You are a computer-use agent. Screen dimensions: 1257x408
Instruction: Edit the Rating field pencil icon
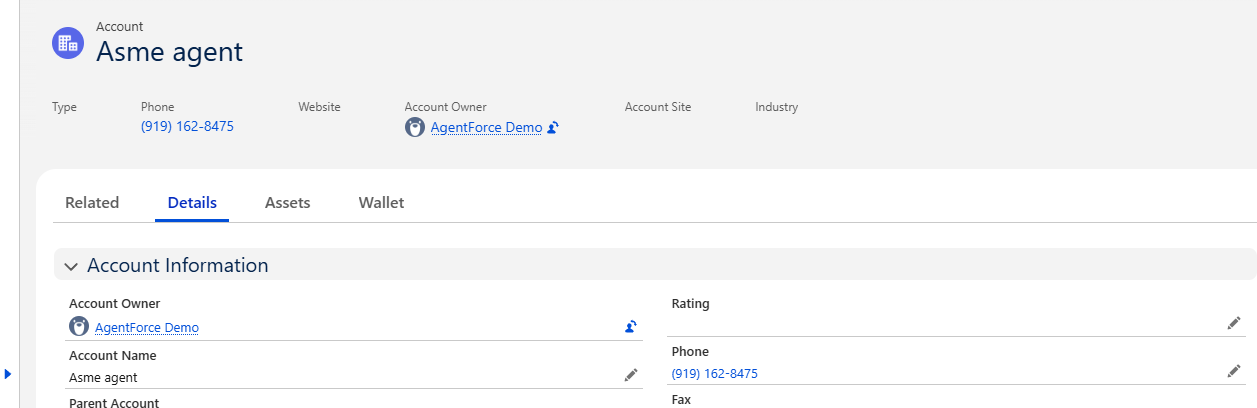pyautogui.click(x=1234, y=323)
